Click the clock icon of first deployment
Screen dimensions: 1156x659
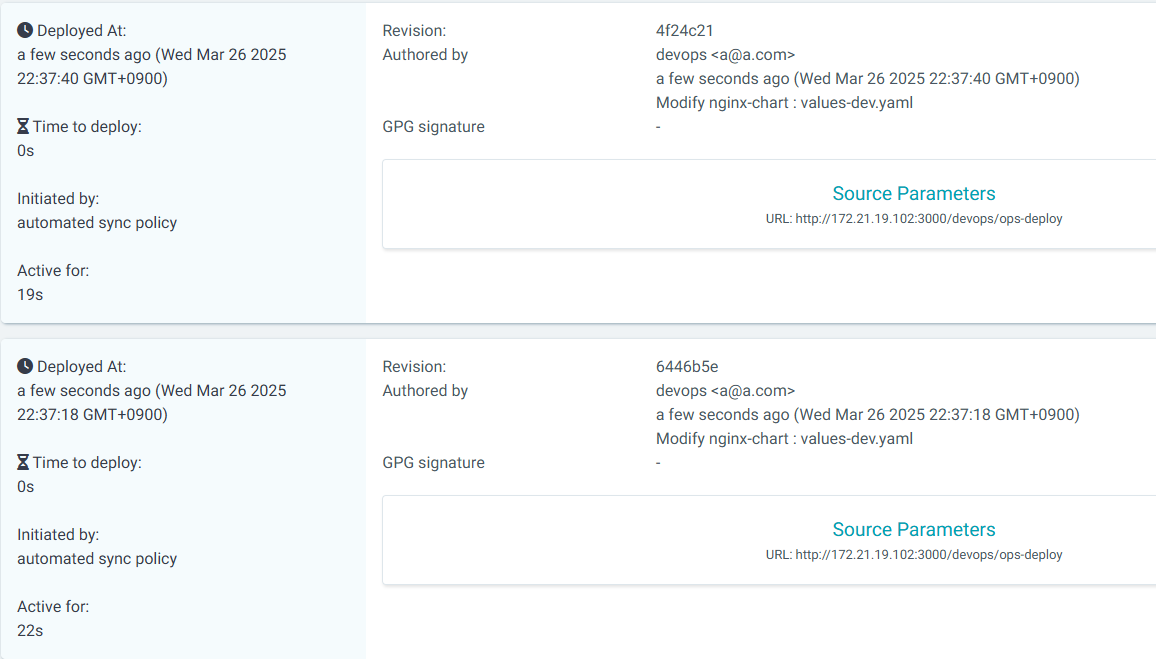25,30
